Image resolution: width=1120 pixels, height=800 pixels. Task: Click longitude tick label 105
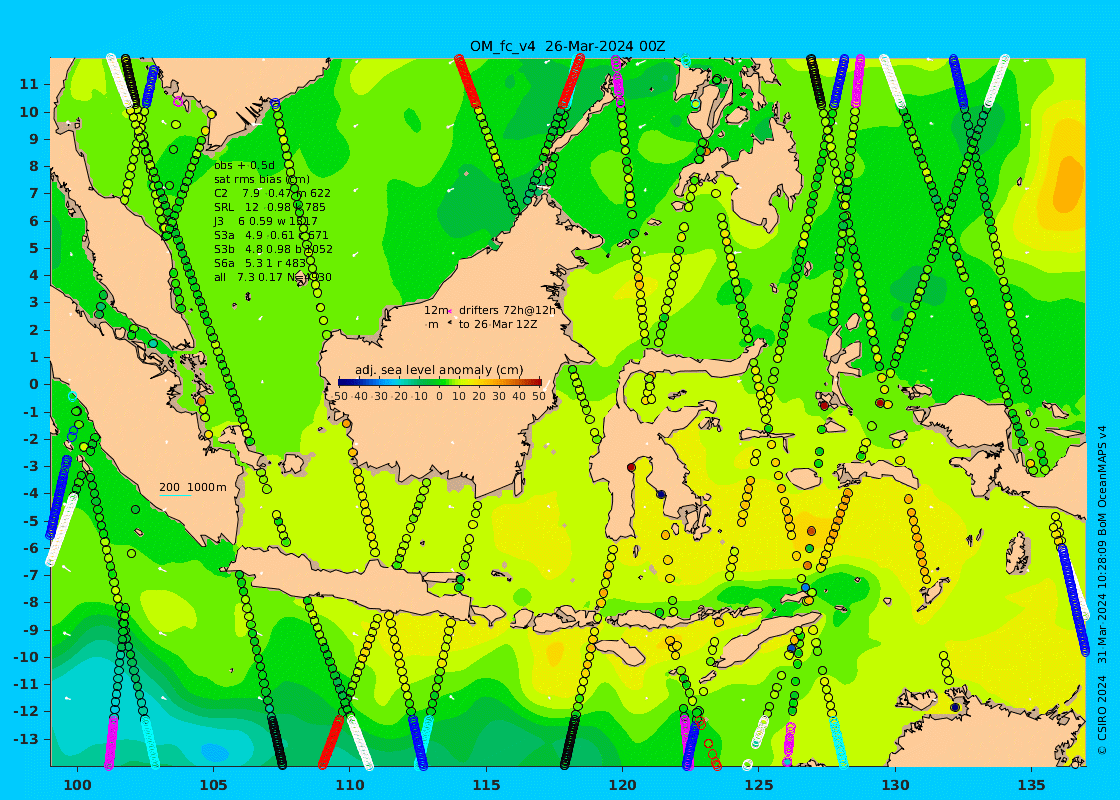[214, 785]
